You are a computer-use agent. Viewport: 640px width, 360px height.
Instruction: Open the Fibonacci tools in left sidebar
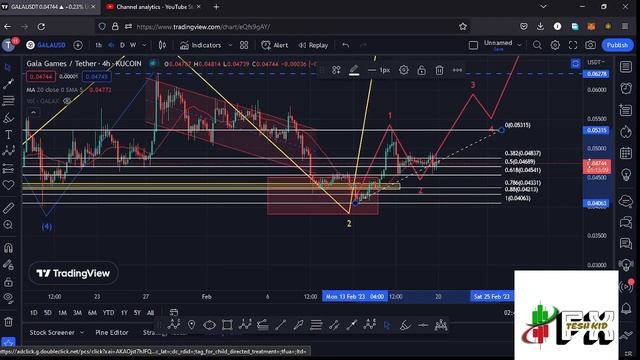click(x=8, y=101)
